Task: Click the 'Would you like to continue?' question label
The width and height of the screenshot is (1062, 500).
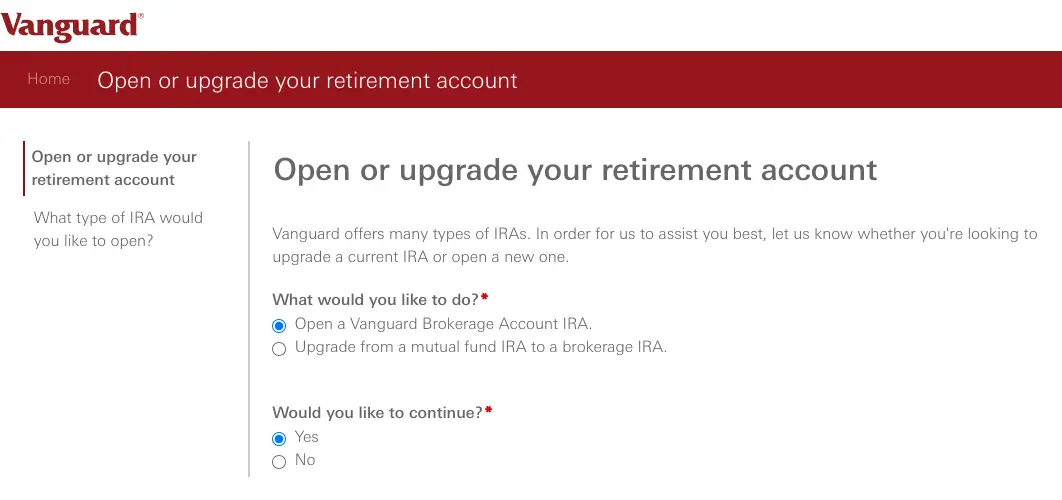Action: coord(377,413)
